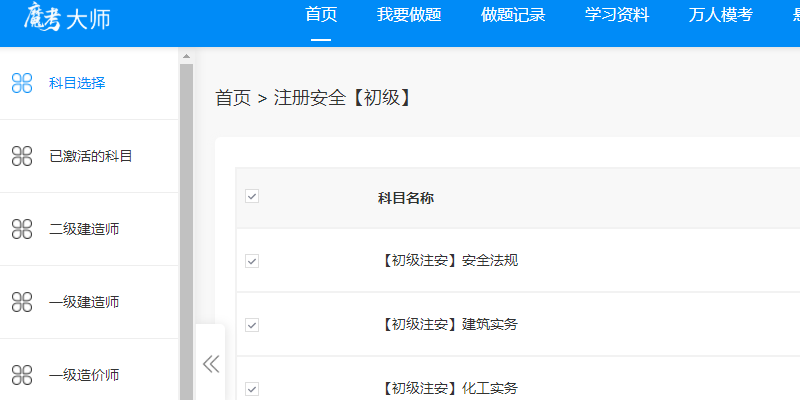This screenshot has width=800, height=400.
Task: Click the 【初级注安】安全法规 subject name
Action: pyautogui.click(x=448, y=261)
